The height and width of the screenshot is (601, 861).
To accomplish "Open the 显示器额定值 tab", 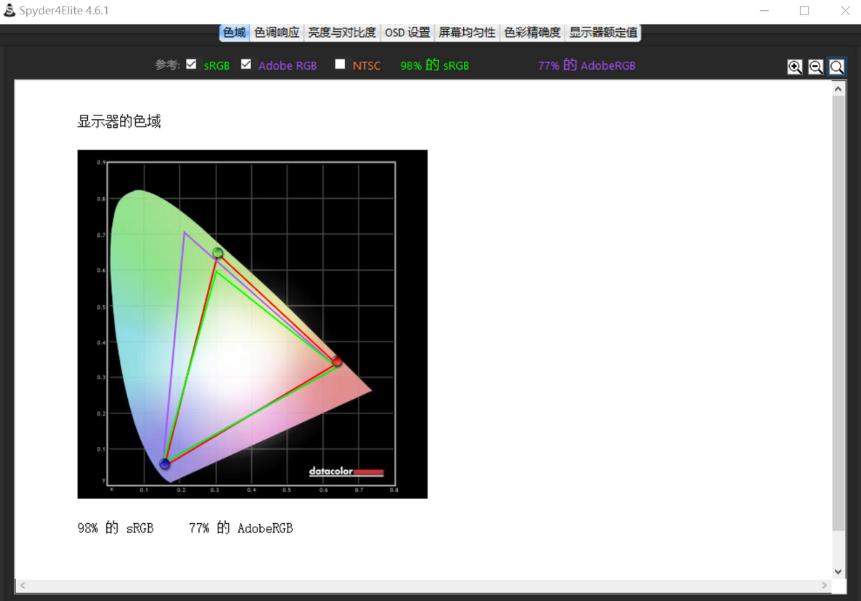I will [603, 32].
